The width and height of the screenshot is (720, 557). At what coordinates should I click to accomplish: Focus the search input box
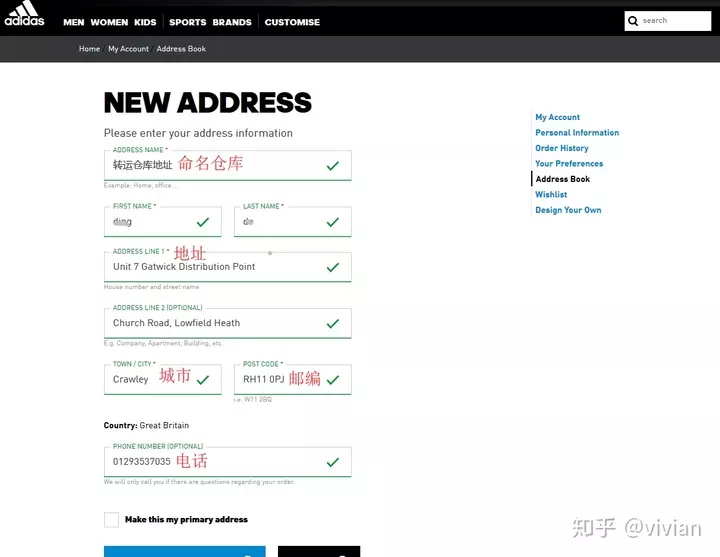(x=668, y=21)
